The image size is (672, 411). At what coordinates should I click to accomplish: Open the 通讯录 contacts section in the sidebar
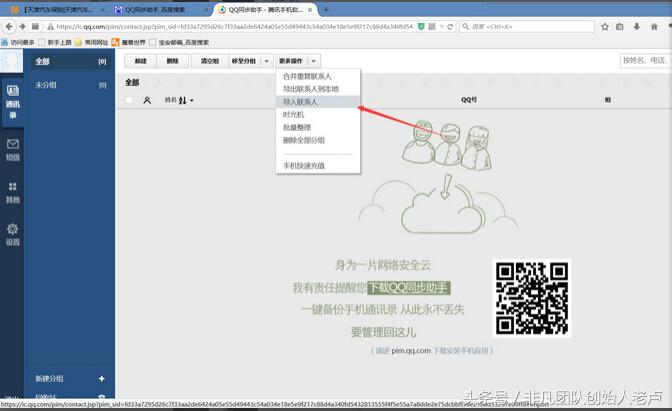(x=12, y=102)
